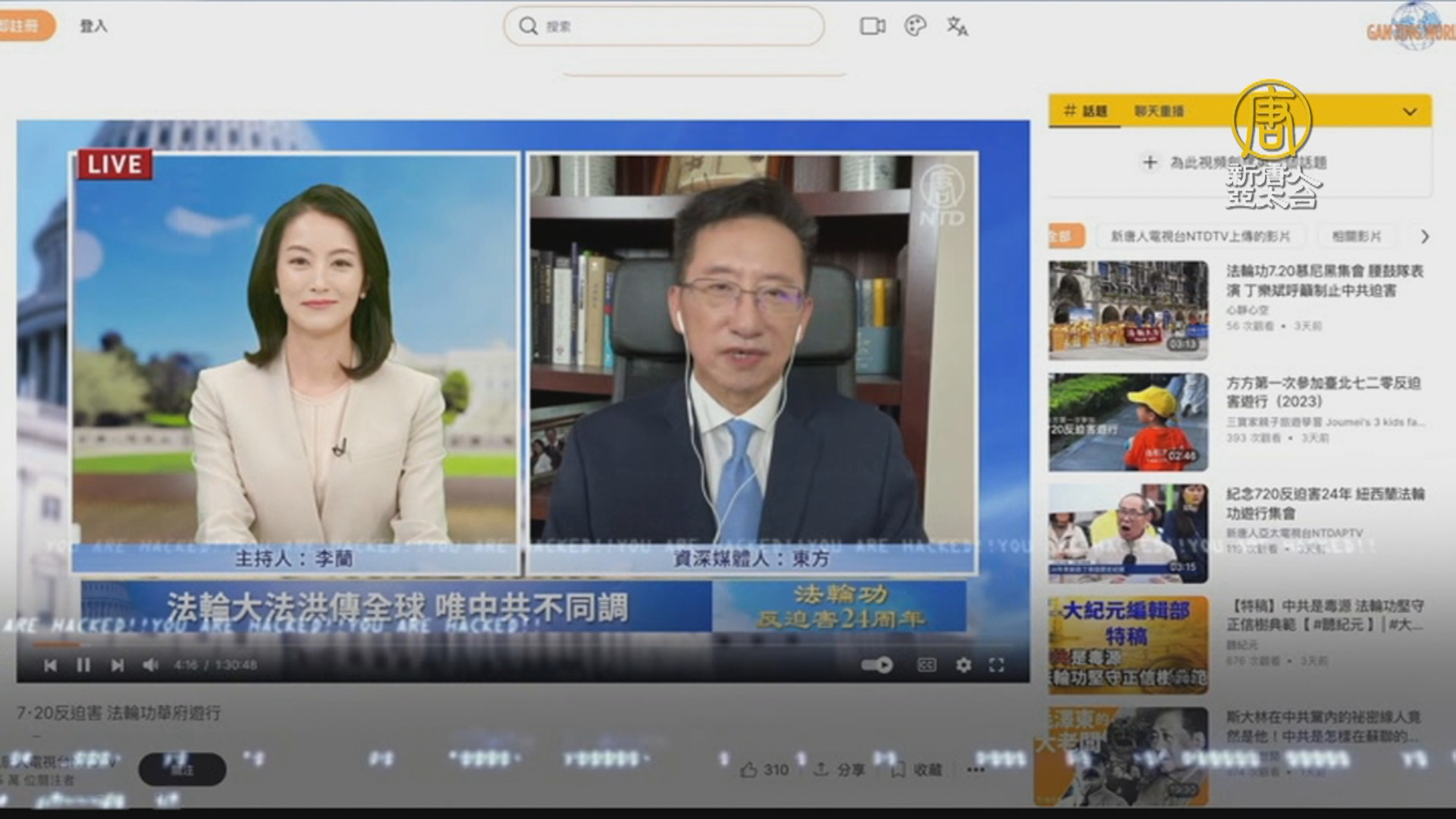1456x819 pixels.
Task: Open more options ellipsis menu
Action: point(976,770)
